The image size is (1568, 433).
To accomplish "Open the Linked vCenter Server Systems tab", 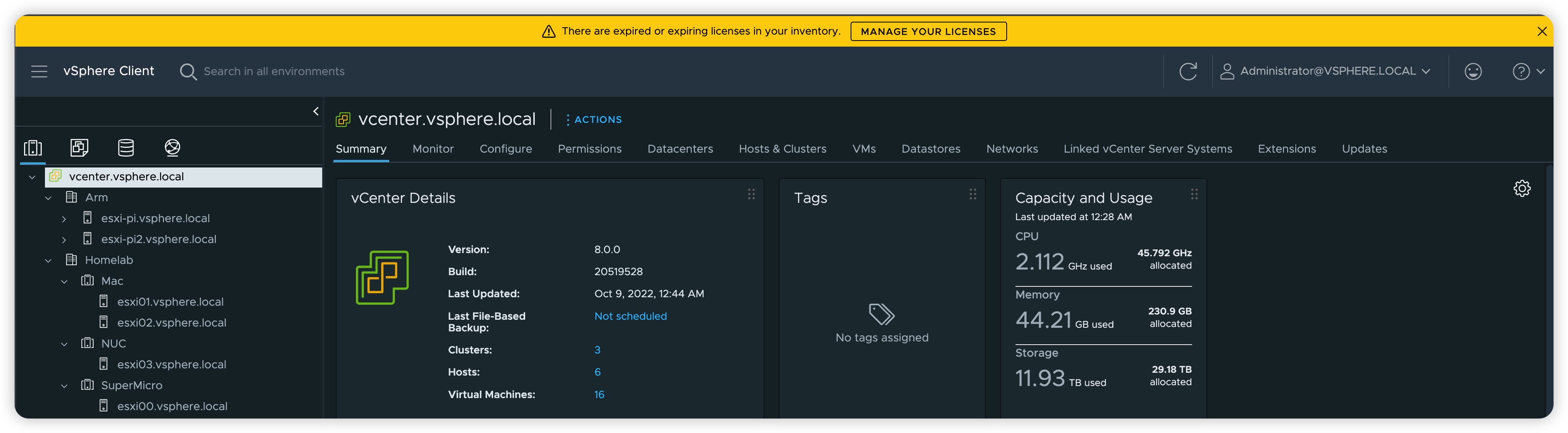I will (x=1148, y=149).
